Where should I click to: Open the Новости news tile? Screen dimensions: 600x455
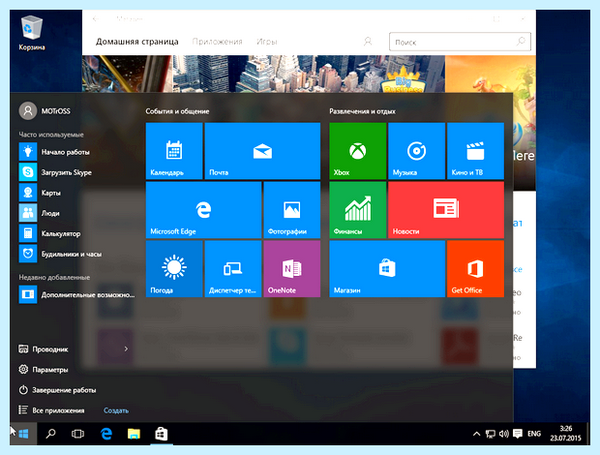446,210
